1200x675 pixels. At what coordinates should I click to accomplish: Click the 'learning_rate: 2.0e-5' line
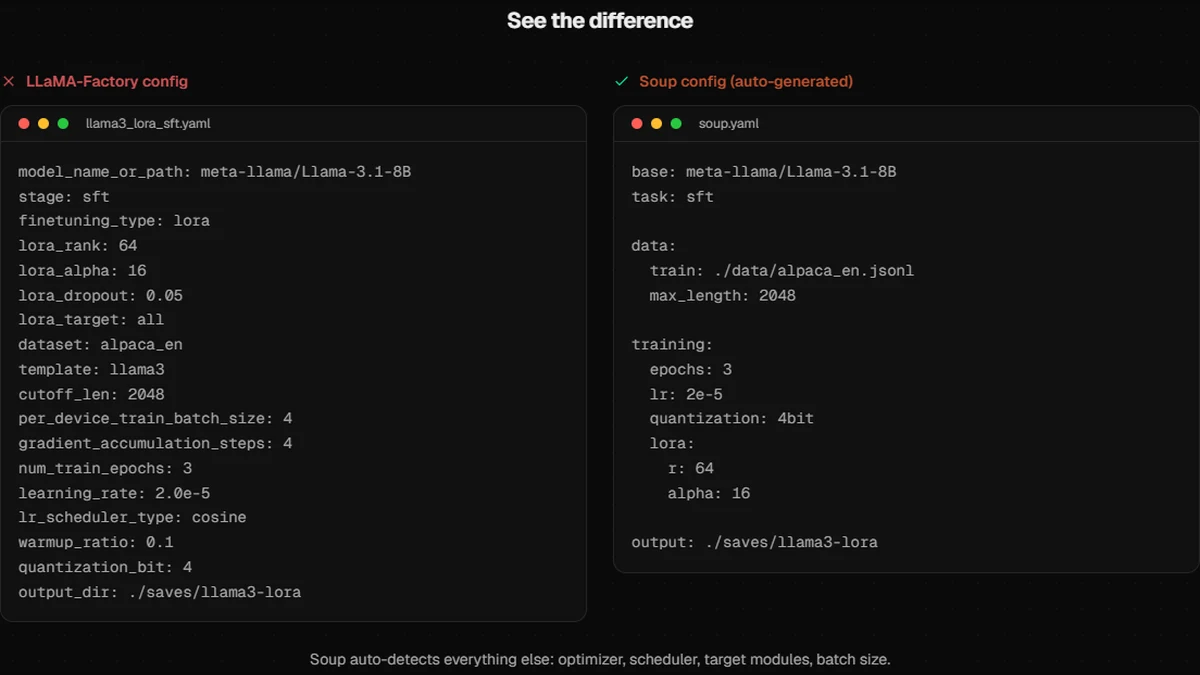click(114, 493)
